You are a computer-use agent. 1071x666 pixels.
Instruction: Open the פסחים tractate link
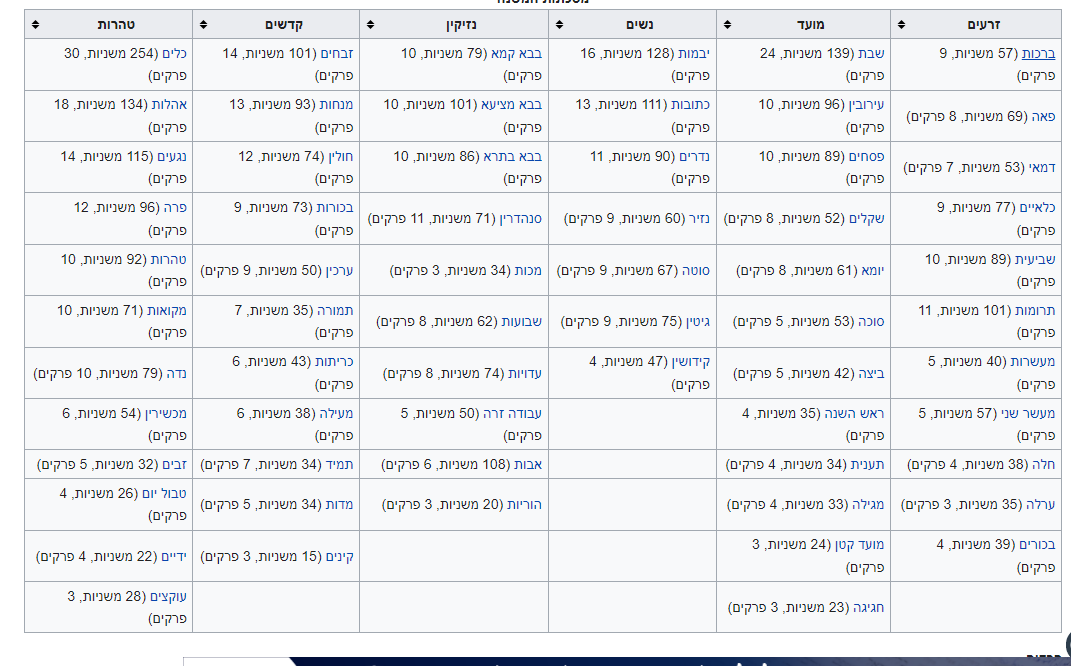(866, 156)
